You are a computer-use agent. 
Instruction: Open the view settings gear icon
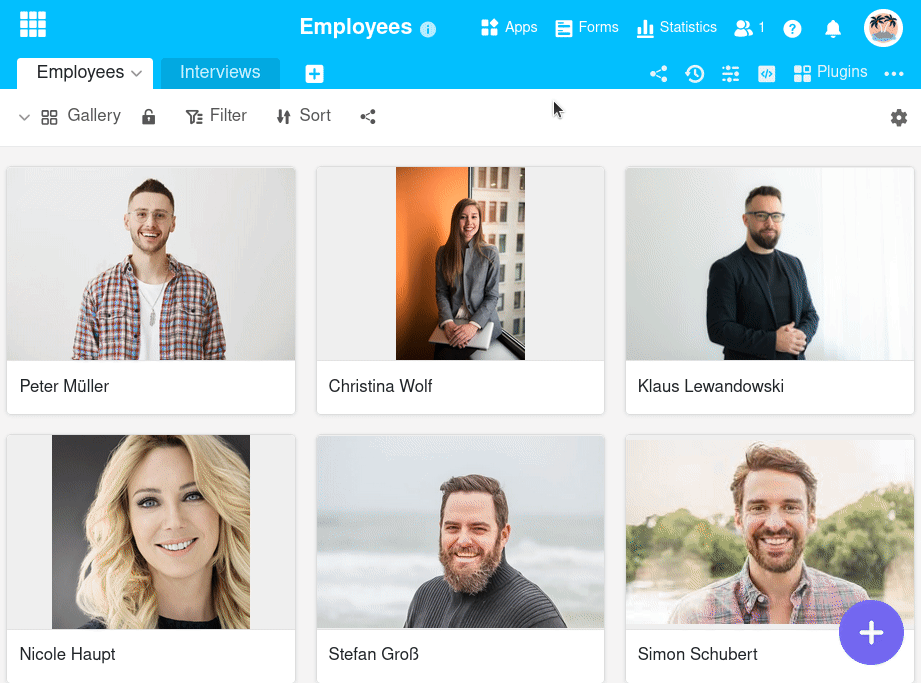pyautogui.click(x=898, y=117)
